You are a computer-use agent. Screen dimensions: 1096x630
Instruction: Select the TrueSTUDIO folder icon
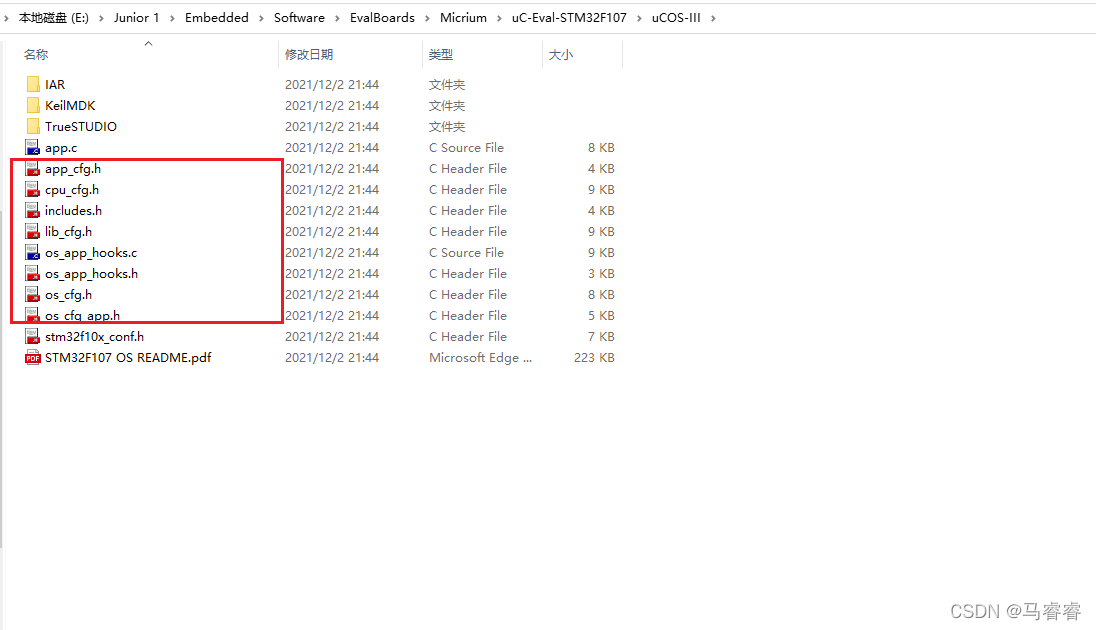point(33,127)
